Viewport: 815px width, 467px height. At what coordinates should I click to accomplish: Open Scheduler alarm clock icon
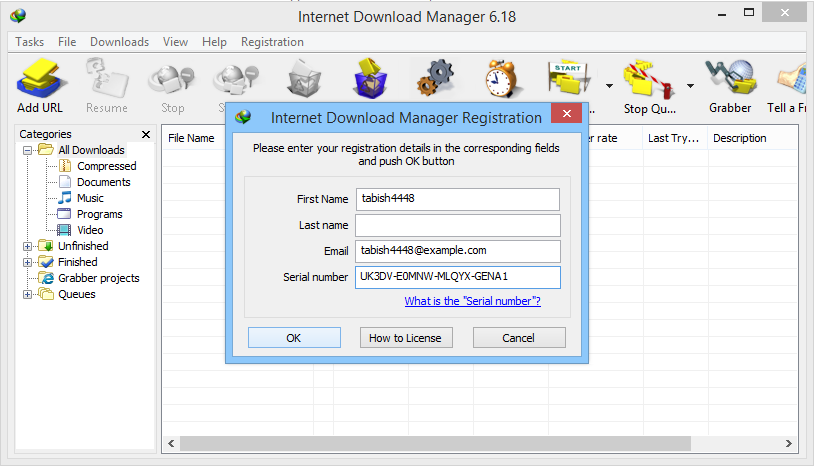click(x=501, y=78)
